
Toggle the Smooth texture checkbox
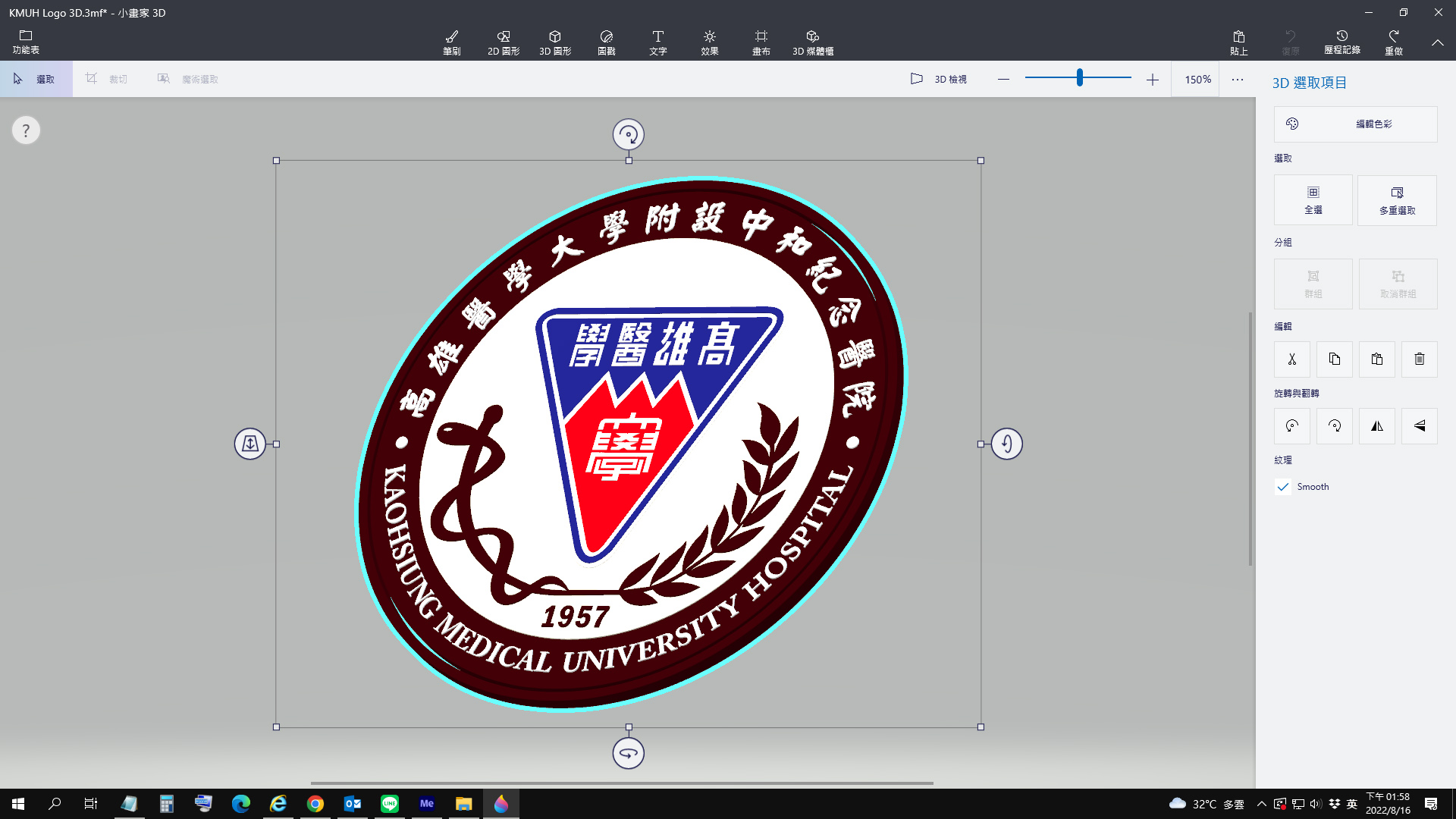pos(1283,487)
